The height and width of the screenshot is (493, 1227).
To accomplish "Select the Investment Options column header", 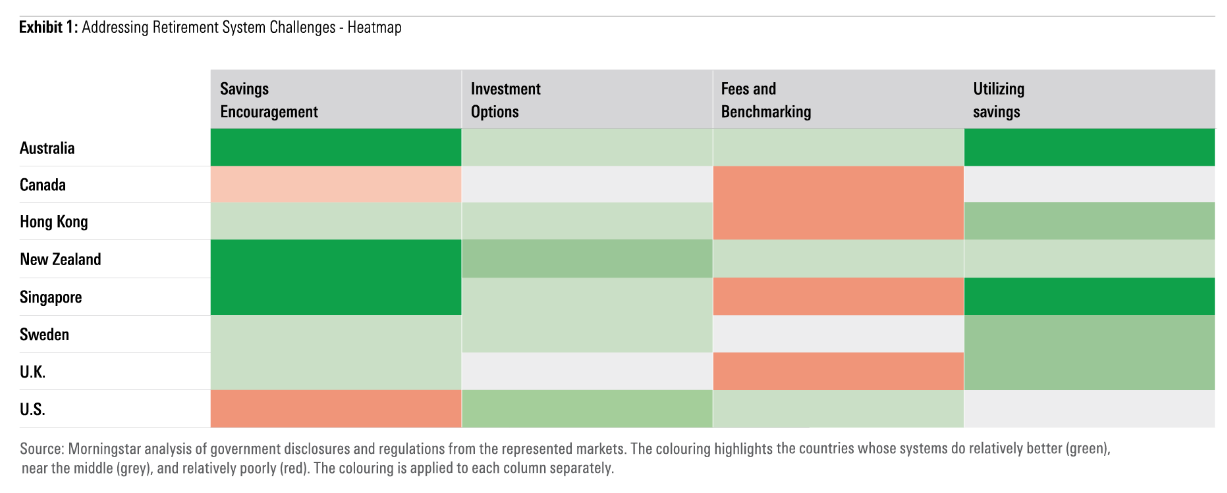I will tap(506, 100).
